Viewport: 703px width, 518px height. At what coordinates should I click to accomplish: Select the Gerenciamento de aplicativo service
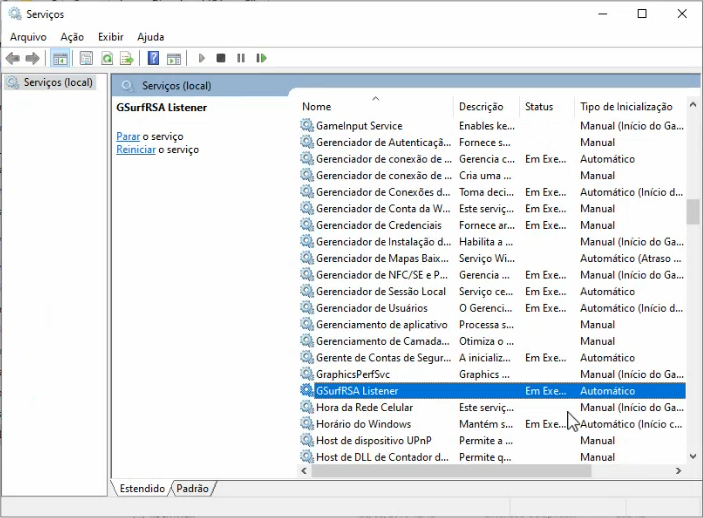[382, 325]
